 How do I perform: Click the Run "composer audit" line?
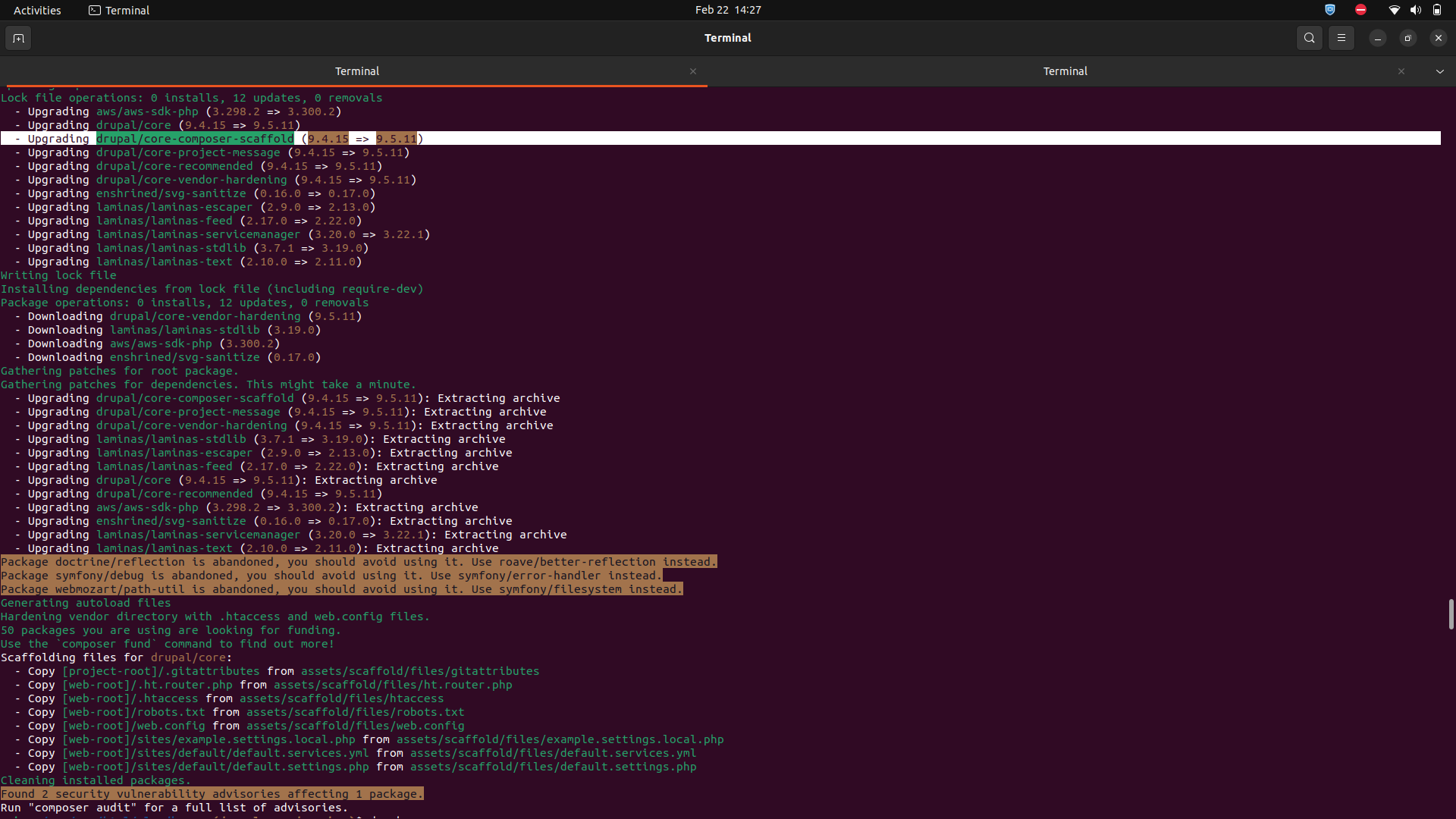click(x=174, y=808)
